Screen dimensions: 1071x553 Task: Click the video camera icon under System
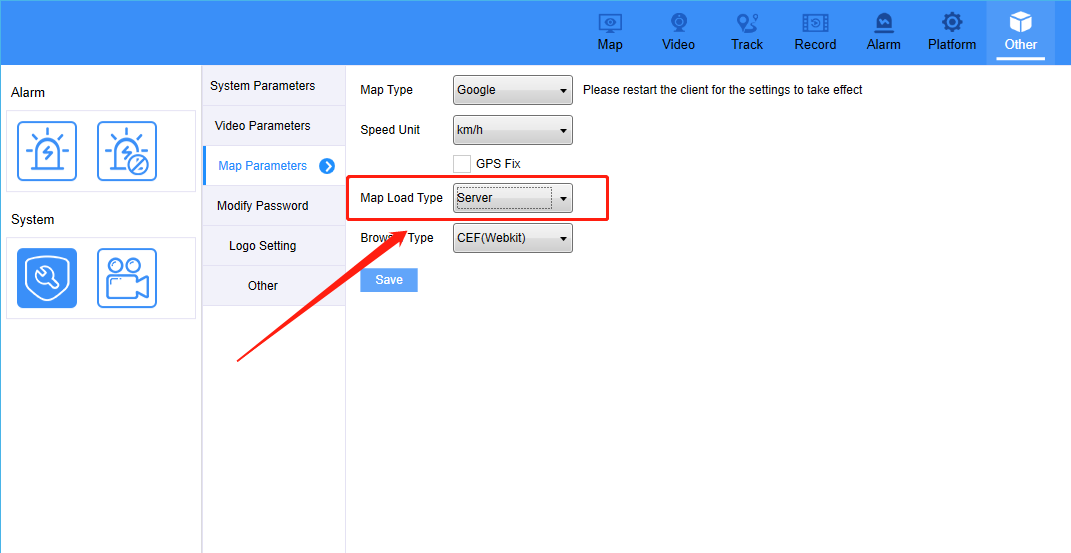click(x=127, y=278)
